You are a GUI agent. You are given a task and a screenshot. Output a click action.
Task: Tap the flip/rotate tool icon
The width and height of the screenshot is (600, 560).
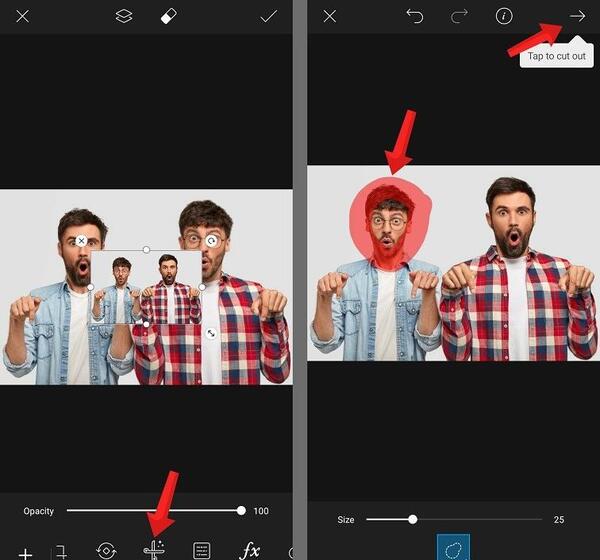(106, 551)
